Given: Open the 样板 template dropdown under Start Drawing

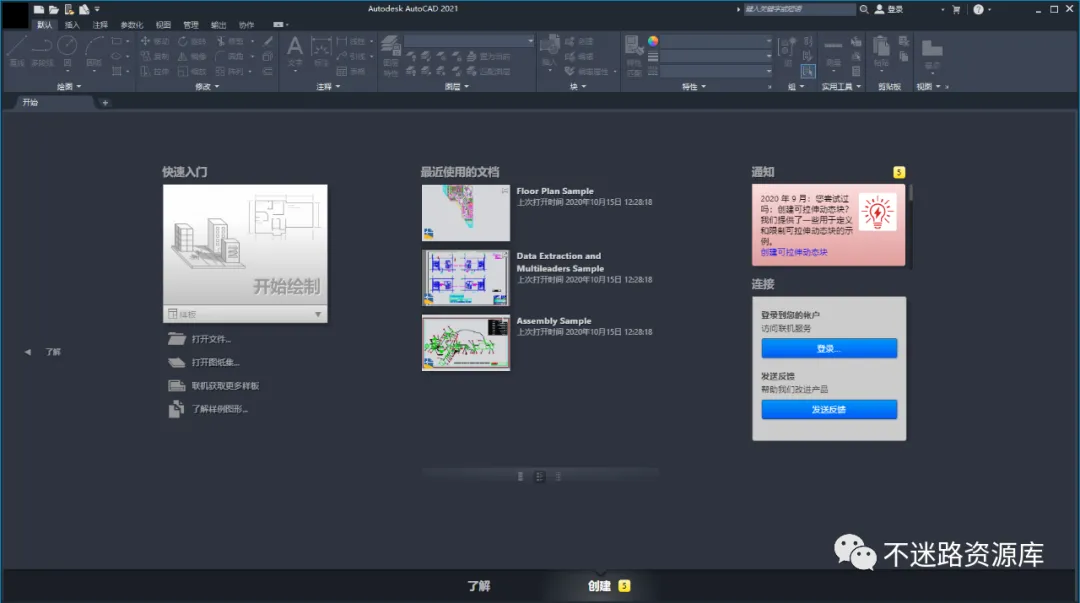Looking at the screenshot, I should coord(245,314).
